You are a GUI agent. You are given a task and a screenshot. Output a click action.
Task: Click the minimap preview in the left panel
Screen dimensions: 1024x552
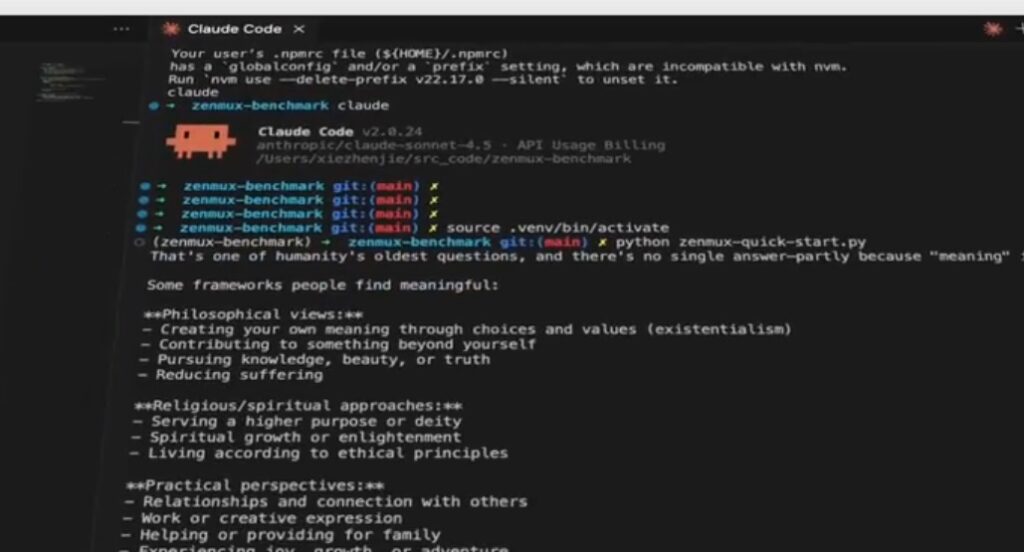pos(69,81)
